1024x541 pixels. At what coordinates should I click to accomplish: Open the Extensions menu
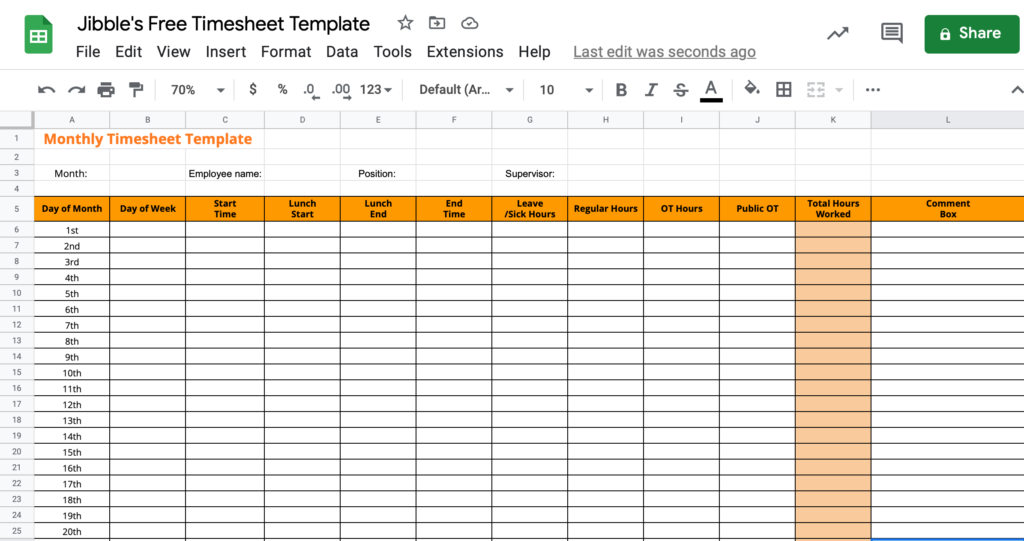(x=465, y=52)
